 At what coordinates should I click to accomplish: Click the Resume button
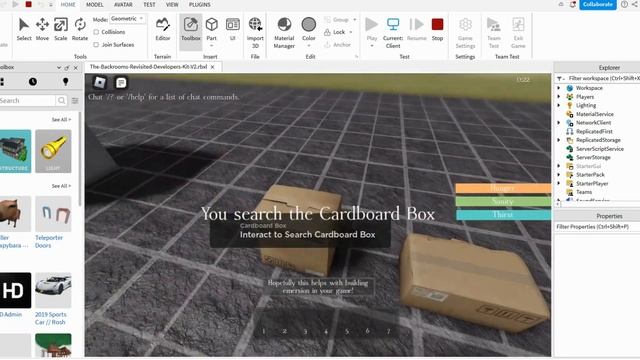point(416,29)
